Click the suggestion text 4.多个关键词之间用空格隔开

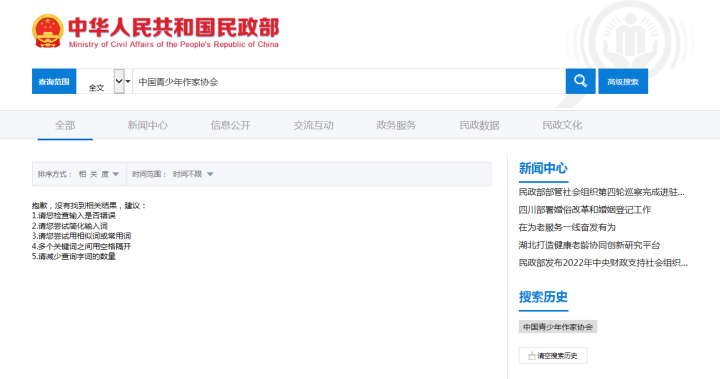(81, 246)
